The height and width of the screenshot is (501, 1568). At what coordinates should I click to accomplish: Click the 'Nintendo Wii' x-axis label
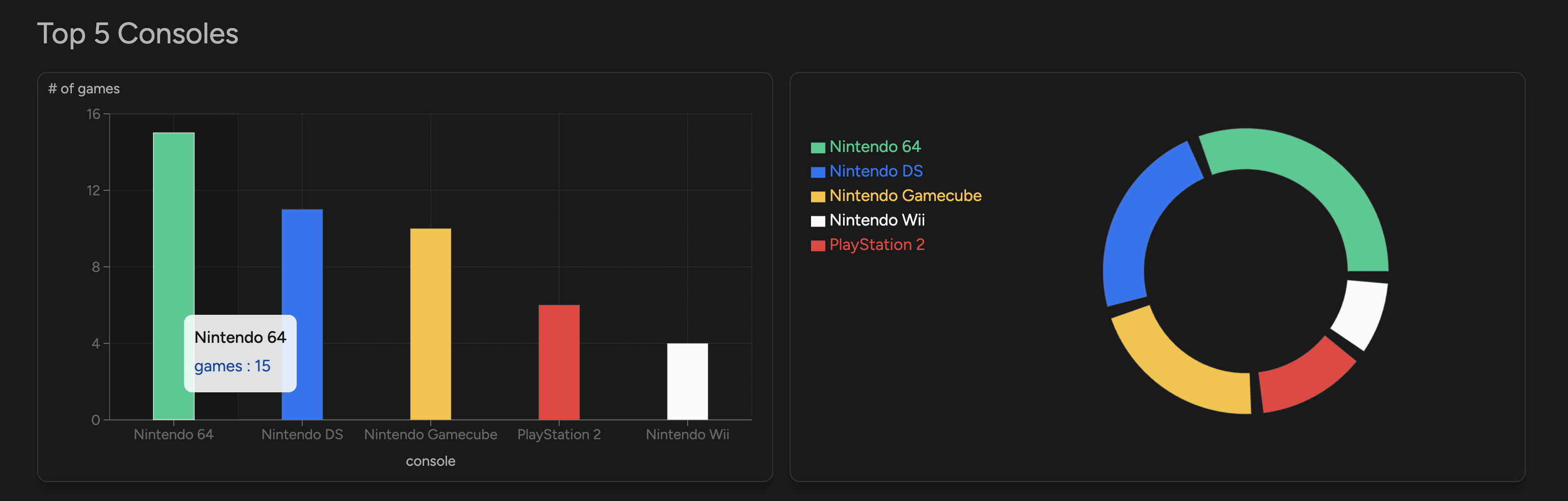coord(687,435)
